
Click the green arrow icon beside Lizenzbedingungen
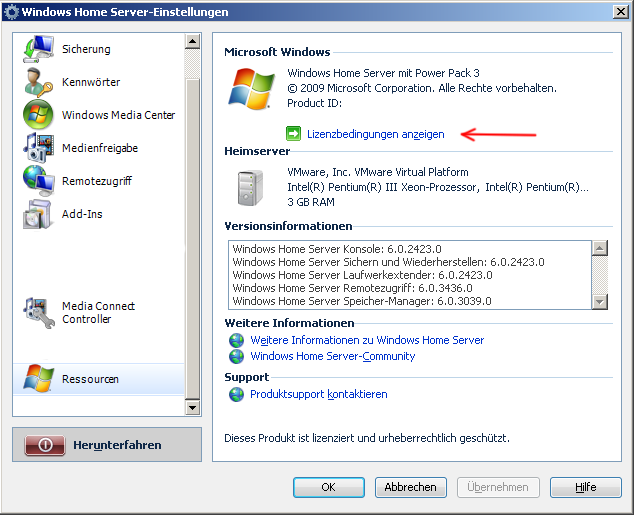coord(293,134)
